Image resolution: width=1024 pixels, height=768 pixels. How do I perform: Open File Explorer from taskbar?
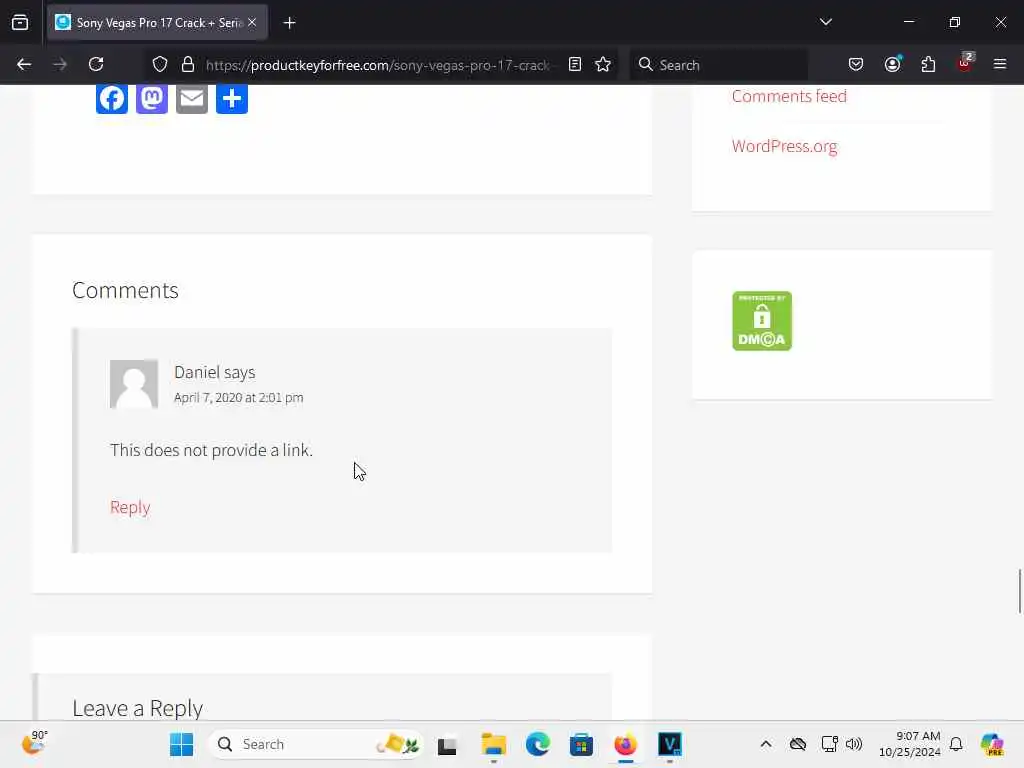click(x=494, y=744)
